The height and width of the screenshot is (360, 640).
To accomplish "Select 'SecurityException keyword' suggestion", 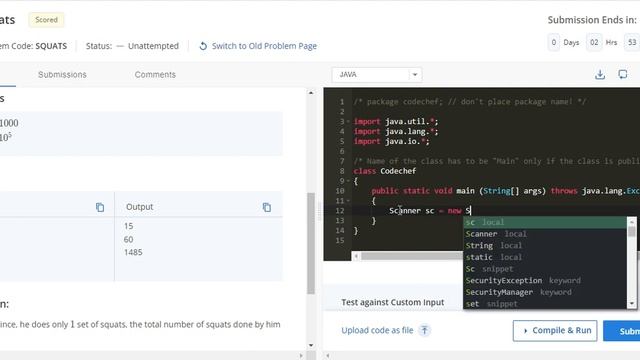I will [x=545, y=280].
